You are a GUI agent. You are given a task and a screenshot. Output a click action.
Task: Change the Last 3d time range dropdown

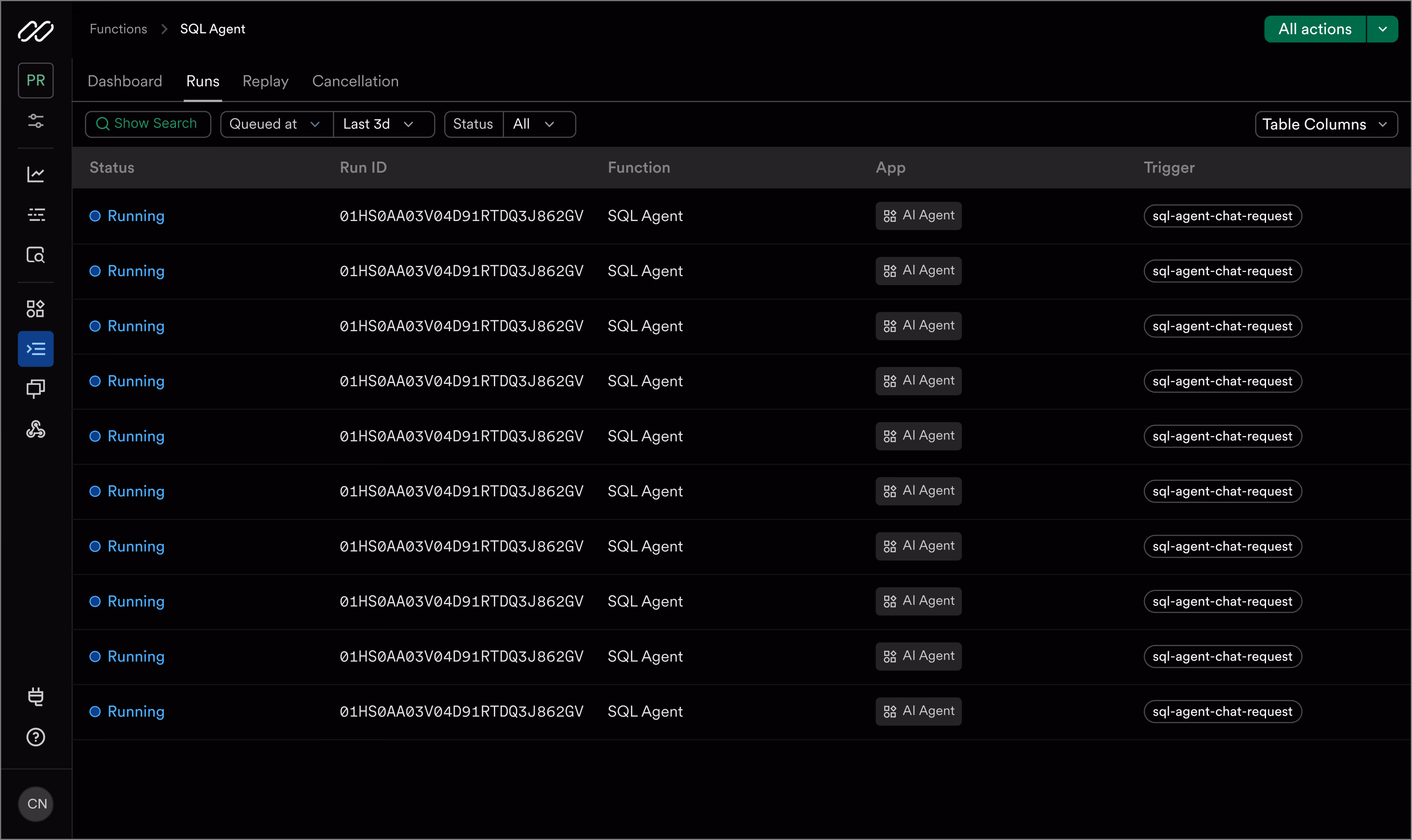click(384, 124)
